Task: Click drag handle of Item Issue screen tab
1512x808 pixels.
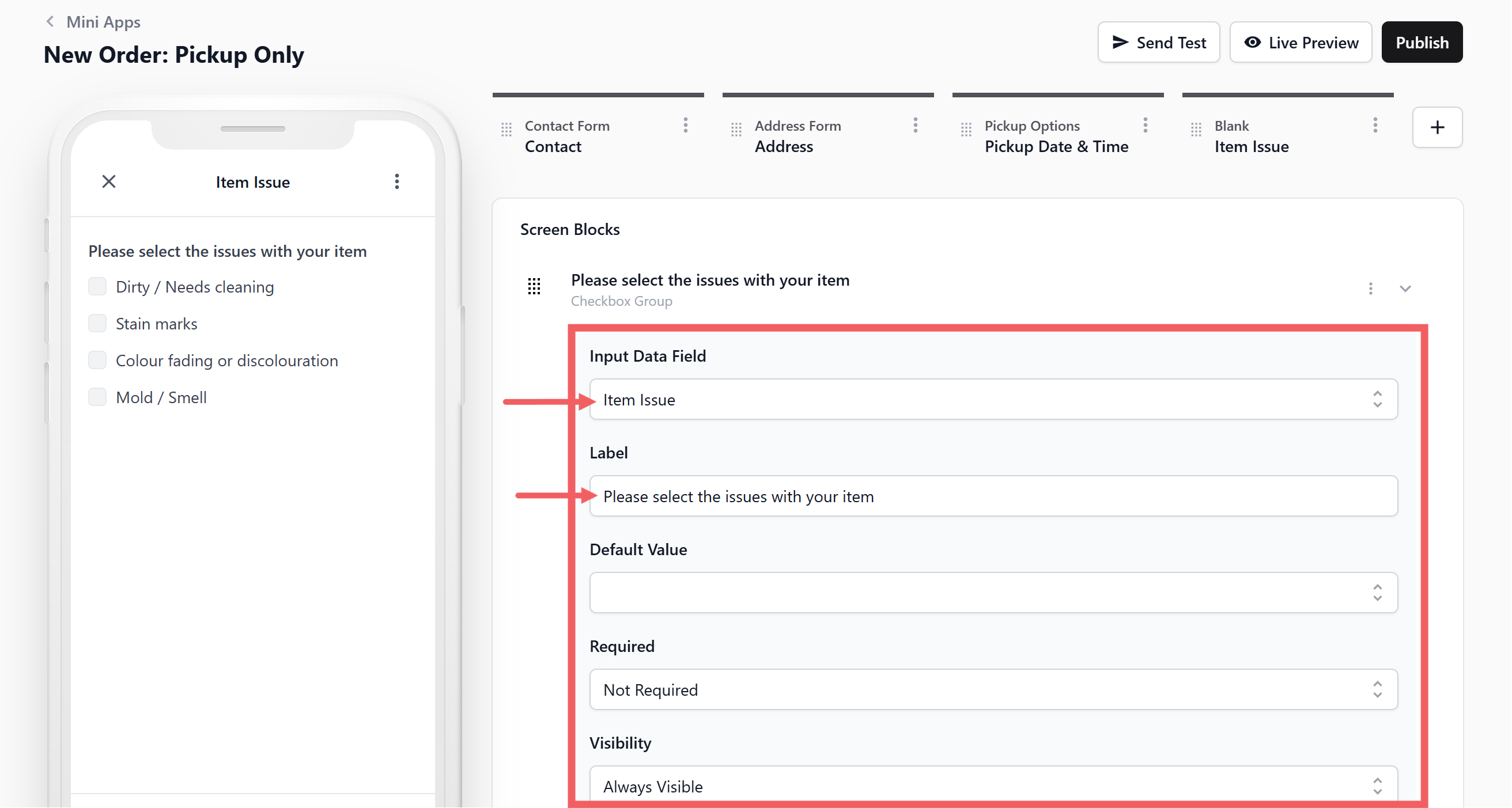Action: coord(1196,130)
